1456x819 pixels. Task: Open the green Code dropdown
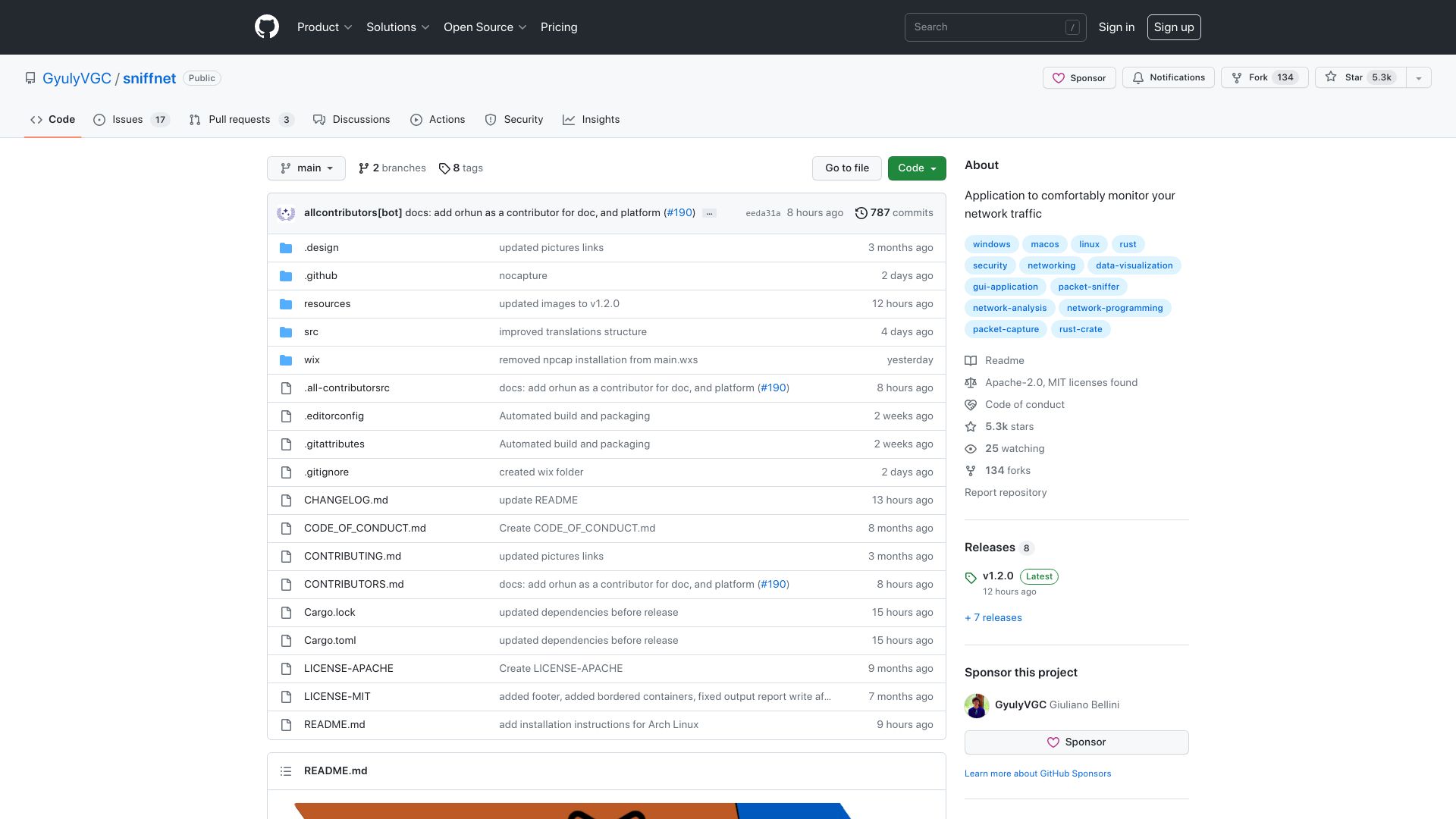[917, 168]
